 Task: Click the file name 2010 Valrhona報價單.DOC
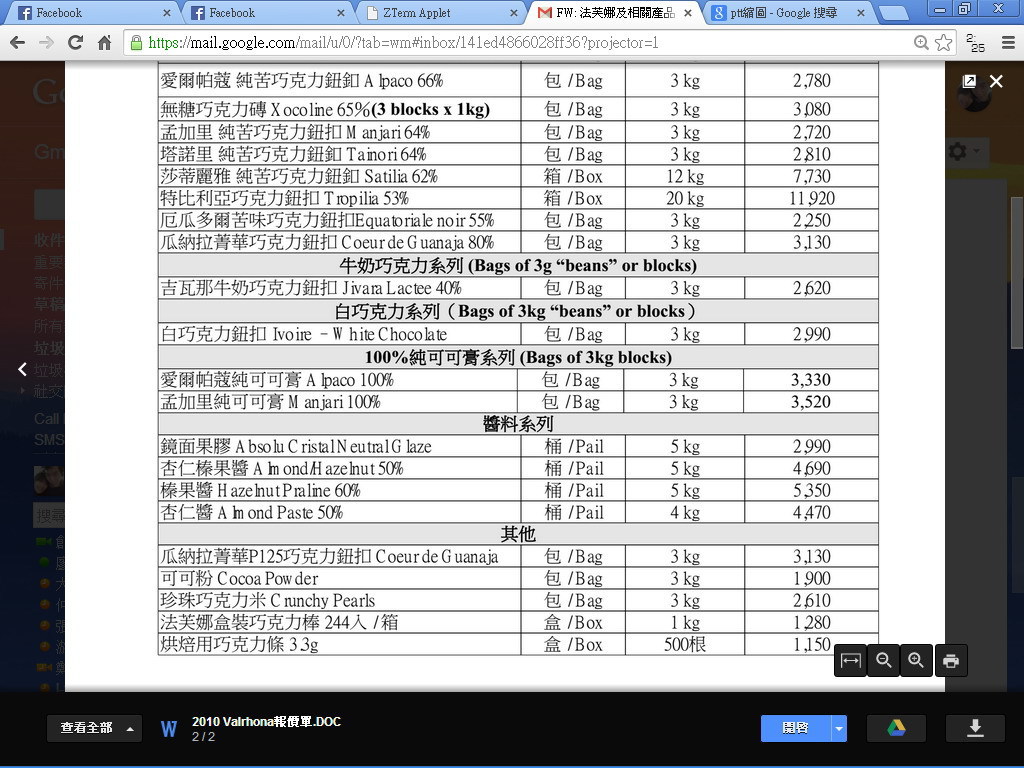(x=266, y=722)
